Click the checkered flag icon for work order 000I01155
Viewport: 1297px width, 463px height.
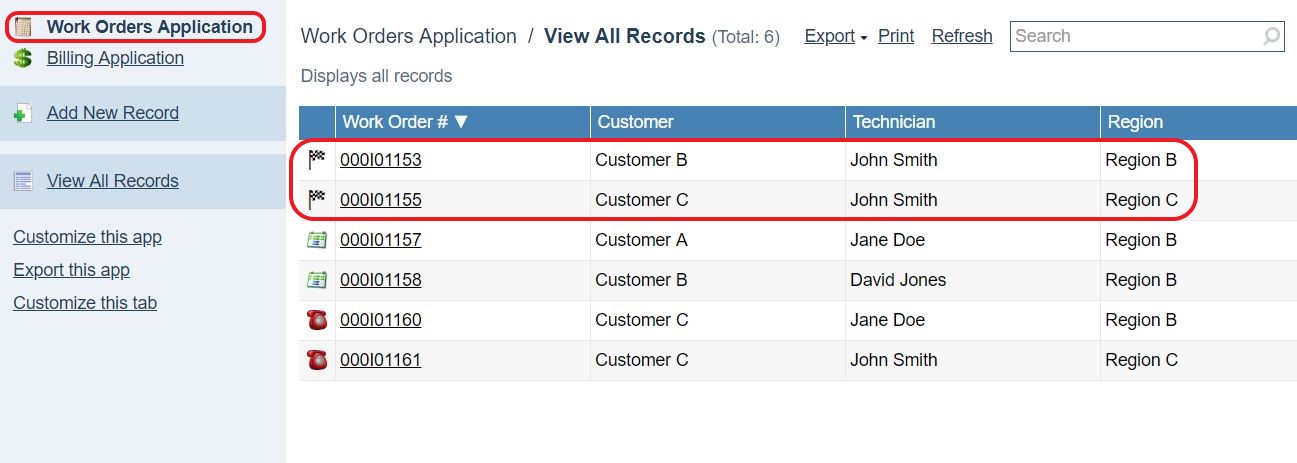(317, 199)
